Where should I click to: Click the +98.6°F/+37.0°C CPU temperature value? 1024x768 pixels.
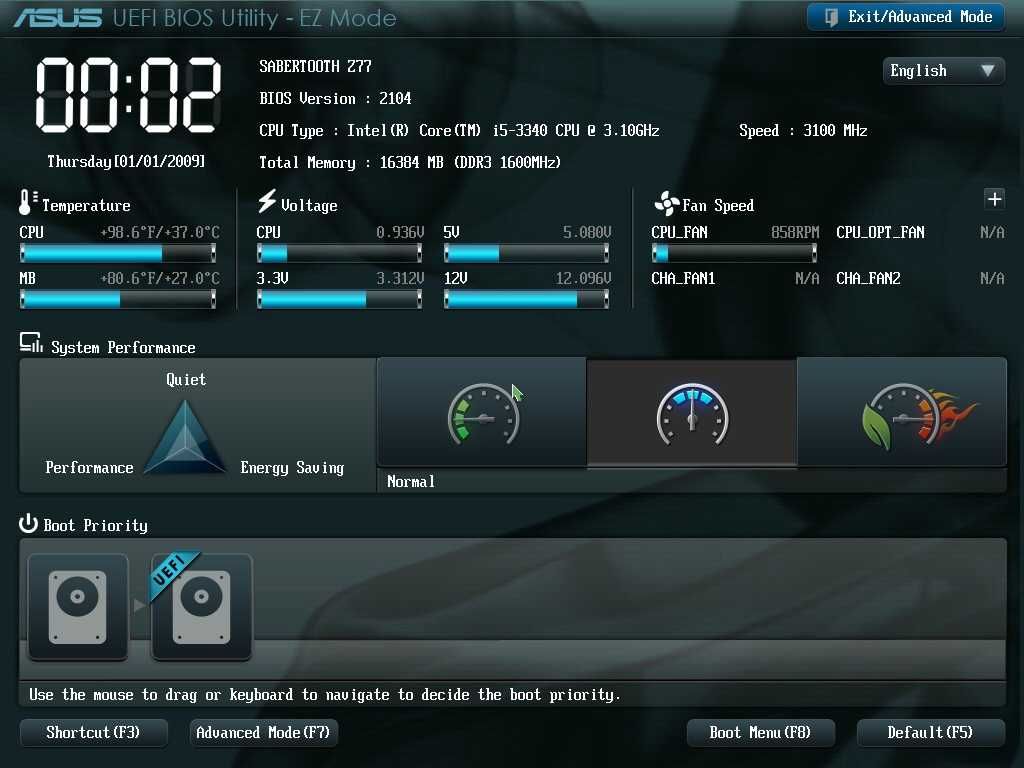[160, 232]
